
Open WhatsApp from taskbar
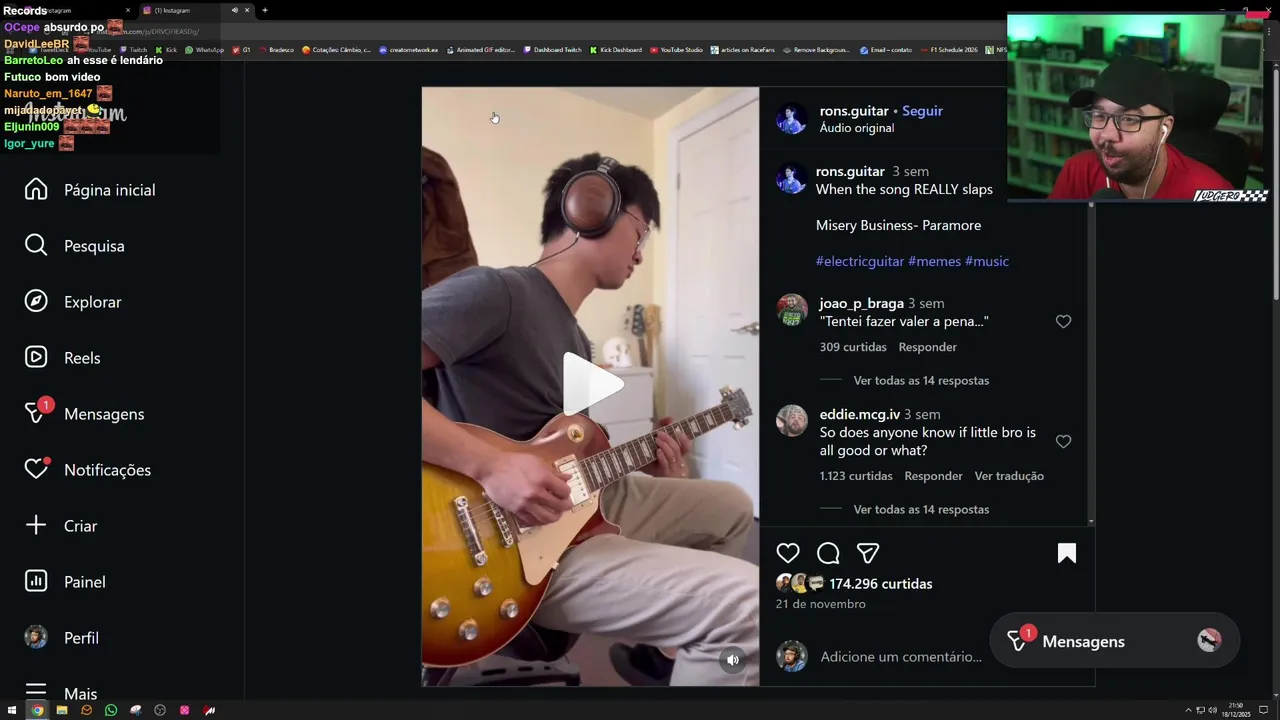111,710
